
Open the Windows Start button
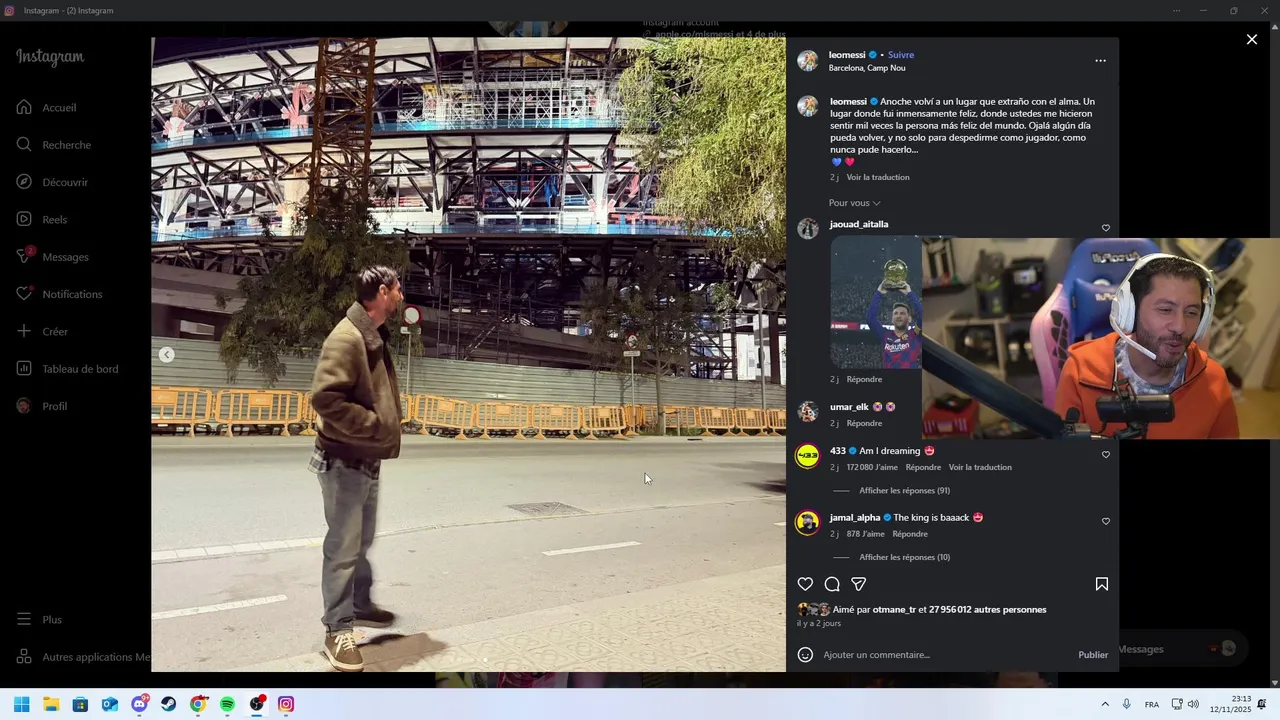click(x=21, y=704)
